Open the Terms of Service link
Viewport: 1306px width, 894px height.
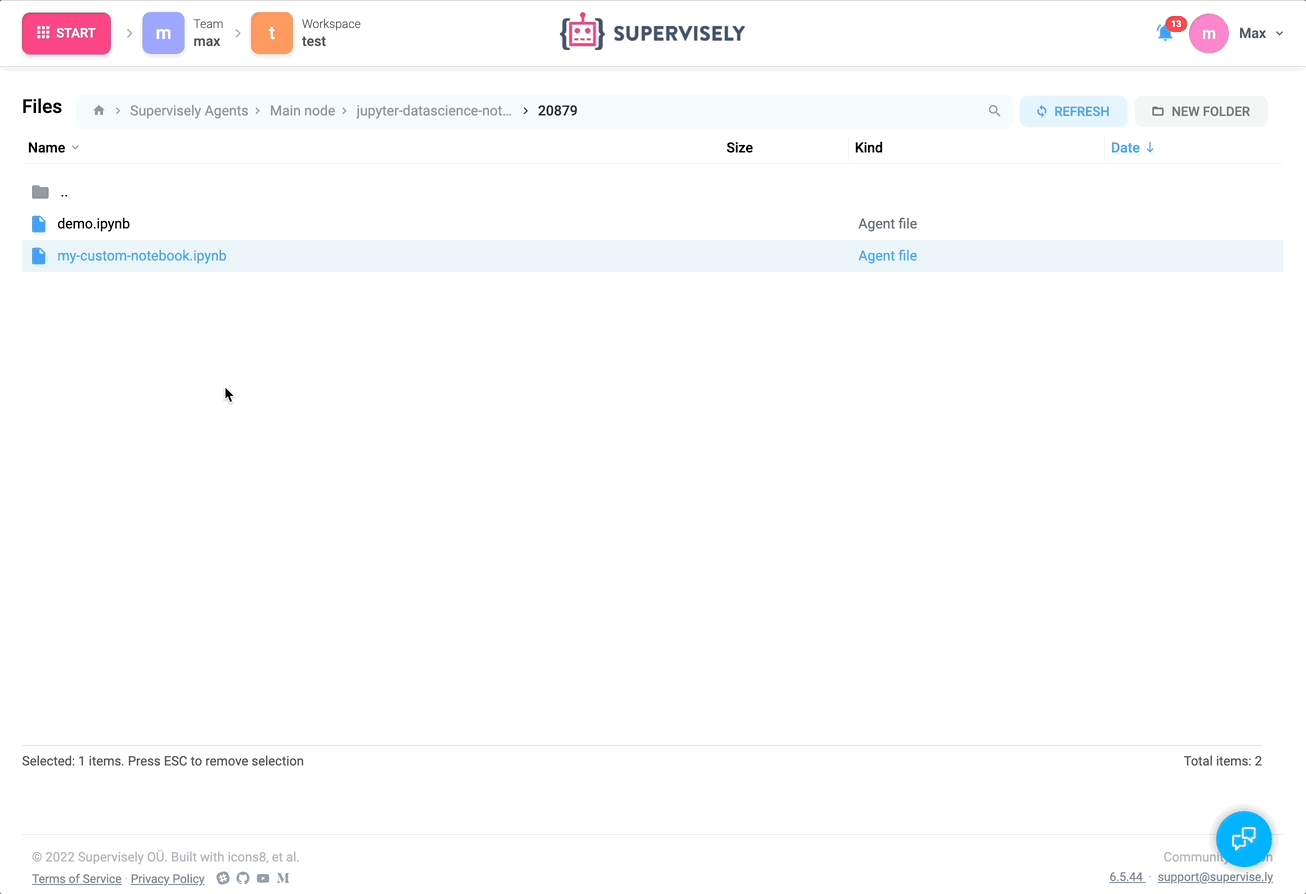(x=76, y=878)
